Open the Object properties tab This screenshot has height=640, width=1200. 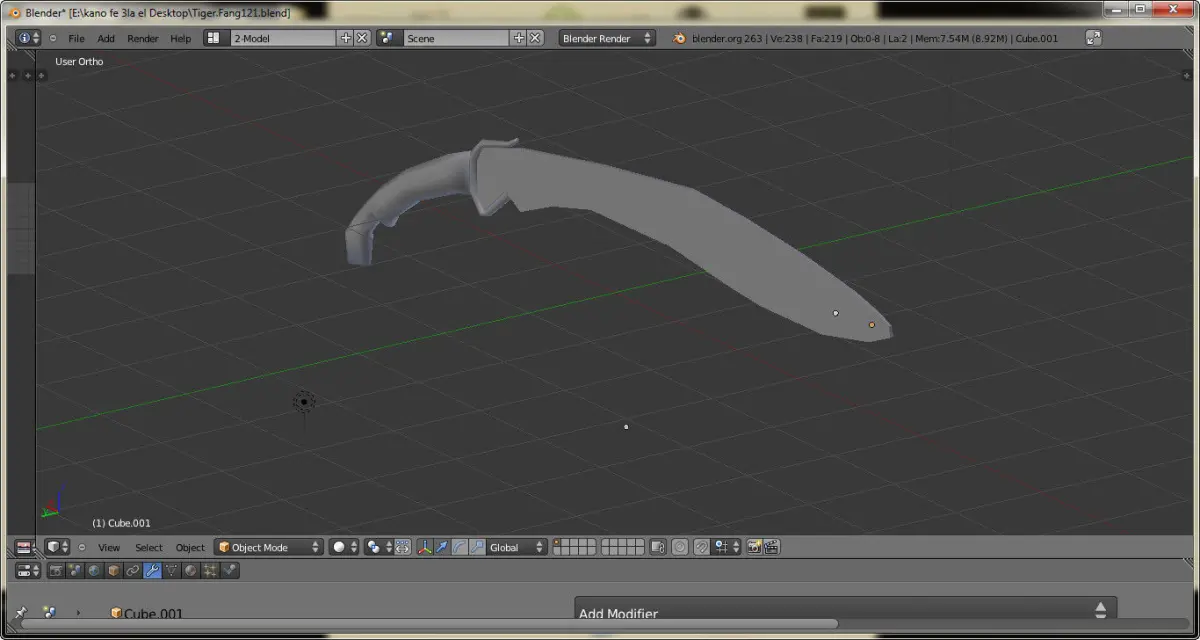coord(113,570)
